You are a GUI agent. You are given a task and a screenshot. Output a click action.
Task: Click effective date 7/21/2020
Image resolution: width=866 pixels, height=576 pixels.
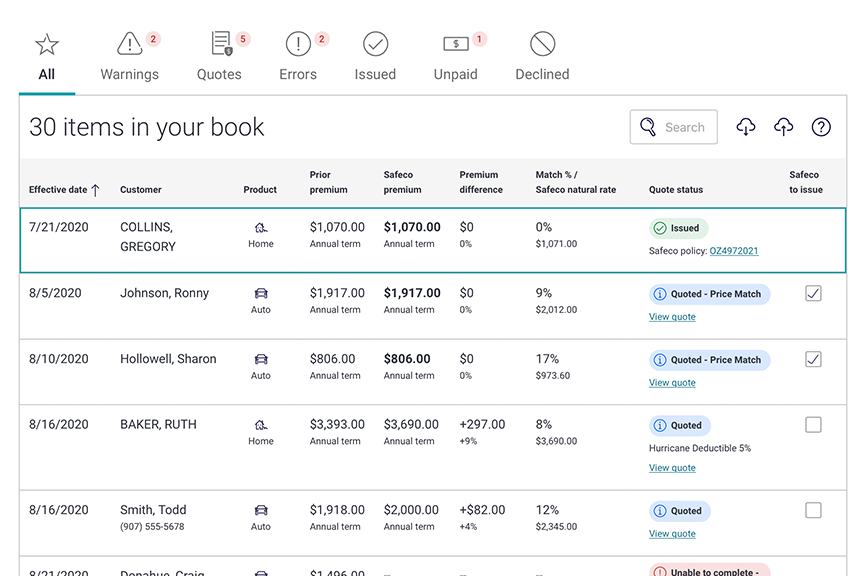point(59,227)
